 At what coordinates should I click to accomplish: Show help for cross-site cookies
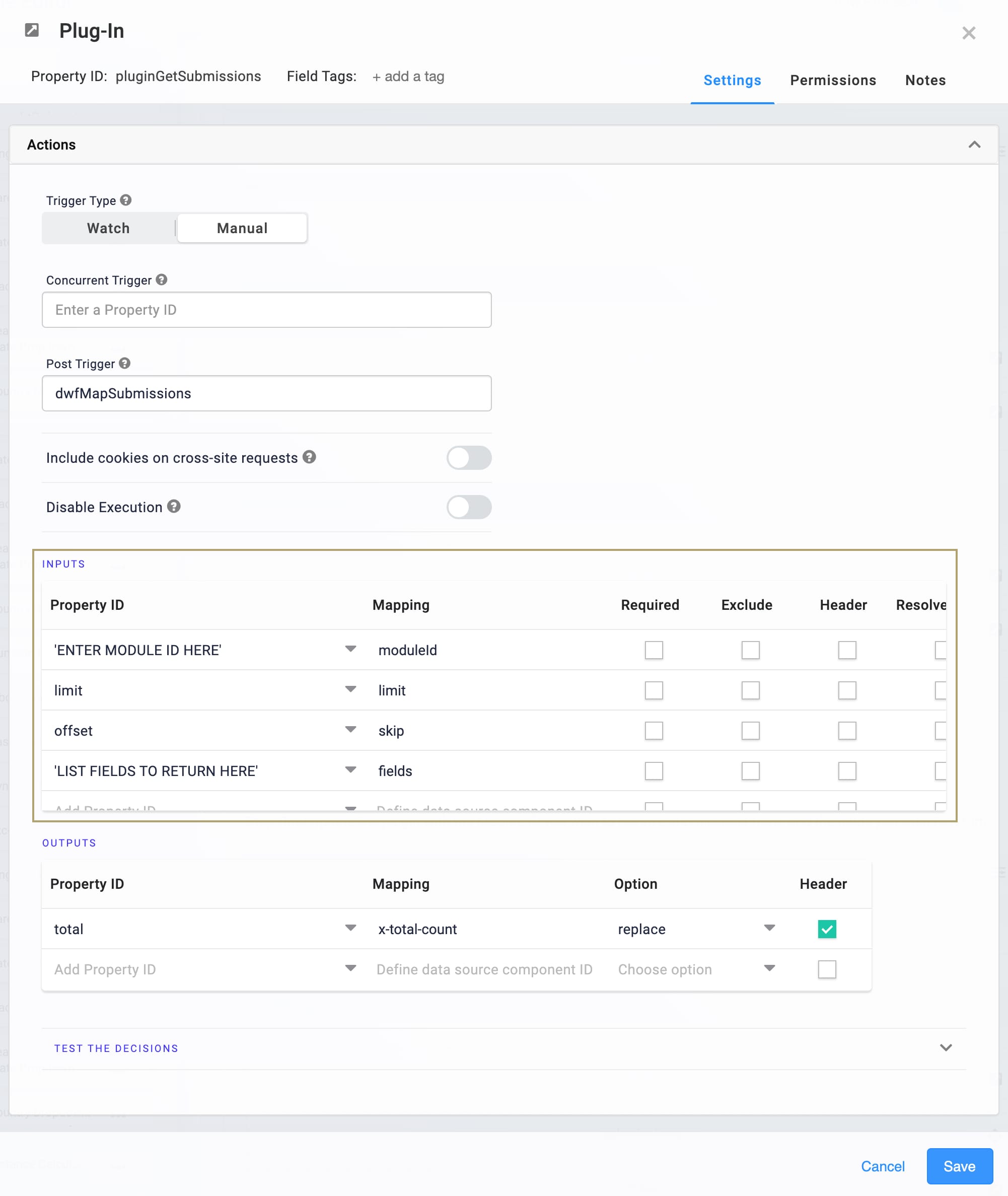[309, 457]
